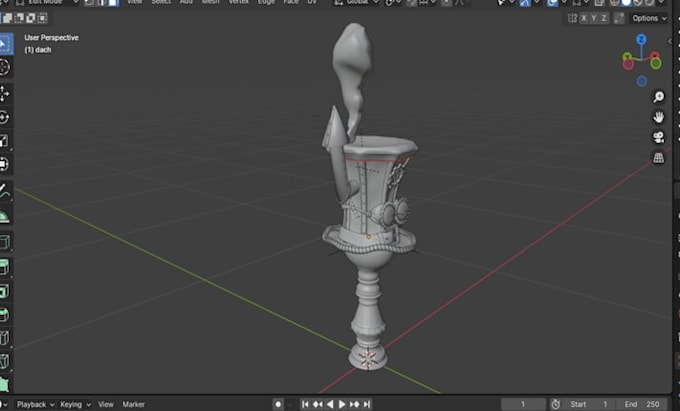The height and width of the screenshot is (411, 680).
Task: Jump to the last frame
Action: pos(366,404)
